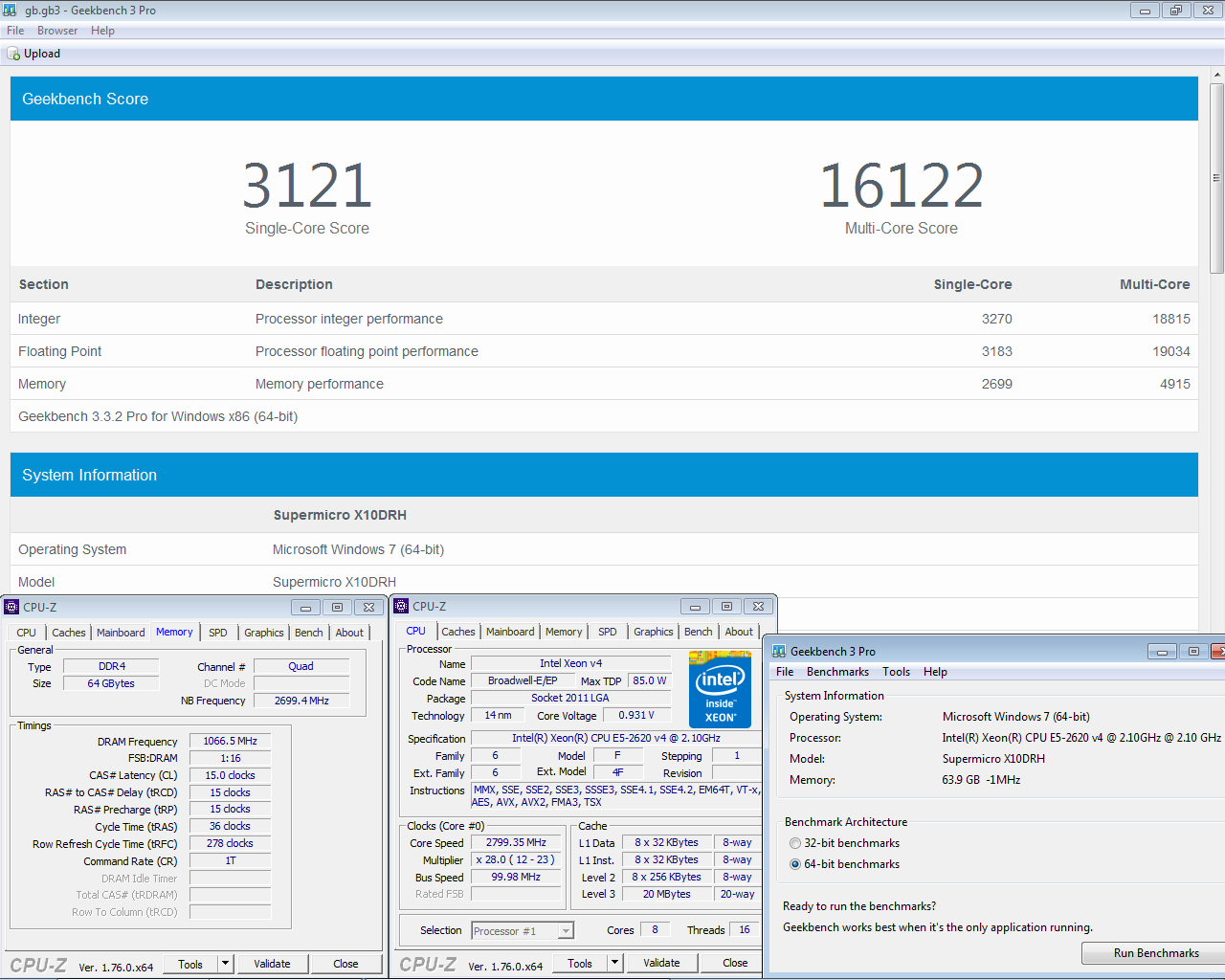
Task: Click CAS# Latency value 15.0 clocks
Action: coord(230,775)
